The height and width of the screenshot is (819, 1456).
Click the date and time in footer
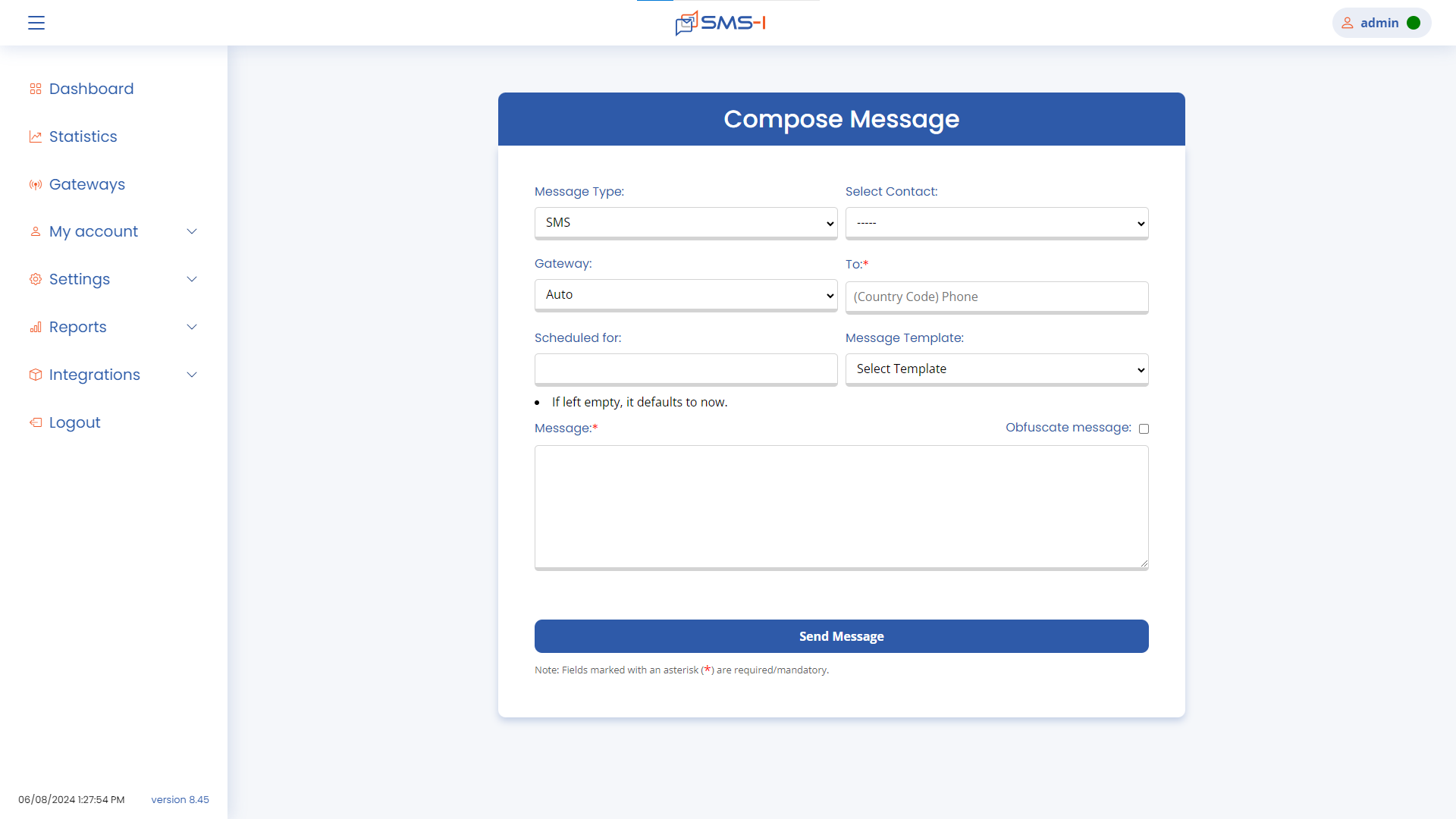pos(71,799)
